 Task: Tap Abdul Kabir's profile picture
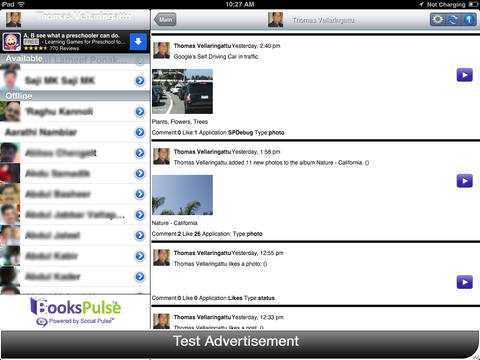(x=10, y=256)
